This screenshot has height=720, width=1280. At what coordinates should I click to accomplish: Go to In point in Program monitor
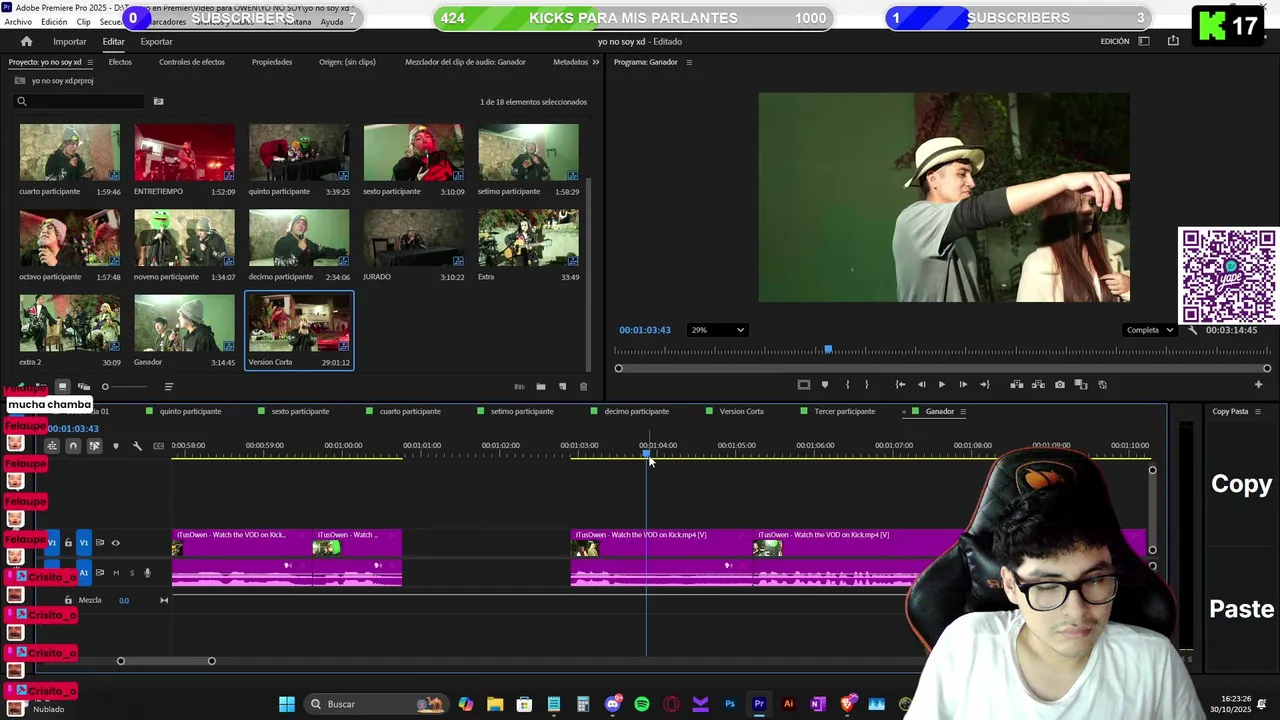[900, 384]
